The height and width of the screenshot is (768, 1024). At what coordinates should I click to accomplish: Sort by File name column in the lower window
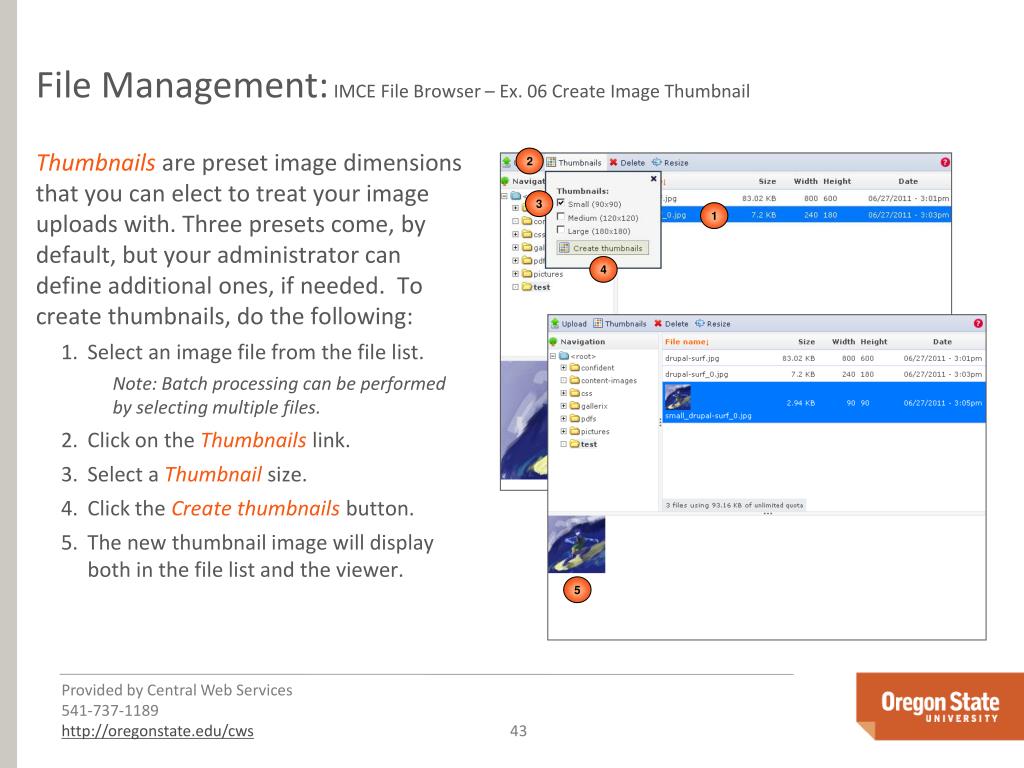686,342
